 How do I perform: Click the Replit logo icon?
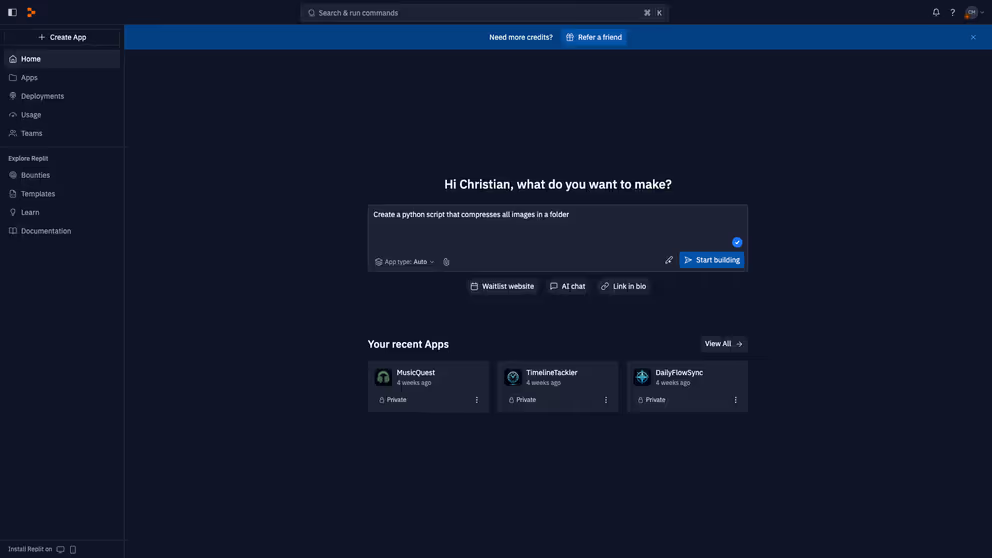31,13
